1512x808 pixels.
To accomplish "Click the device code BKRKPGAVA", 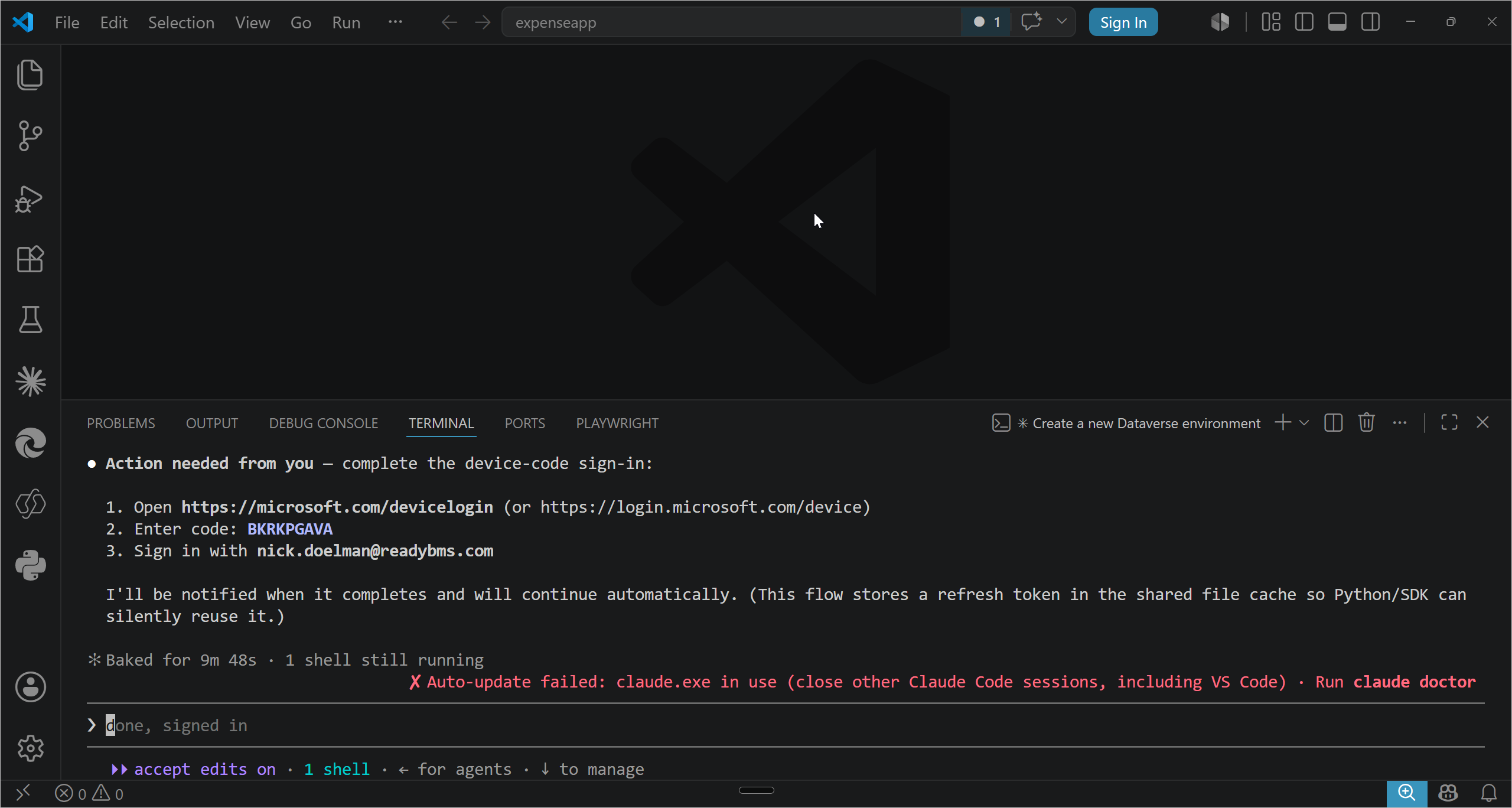I will point(290,529).
